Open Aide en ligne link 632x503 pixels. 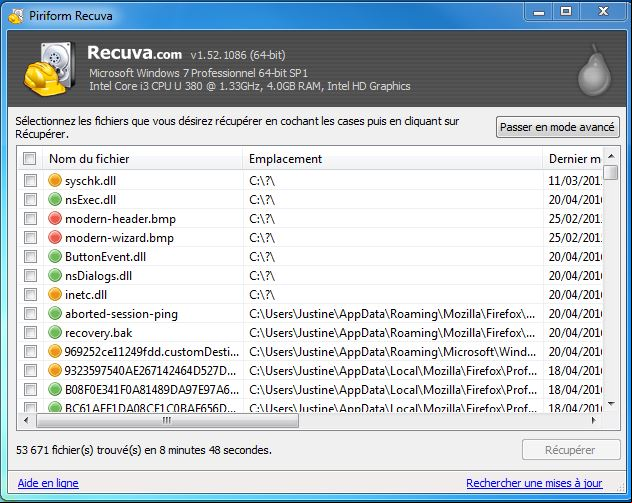pos(48,483)
